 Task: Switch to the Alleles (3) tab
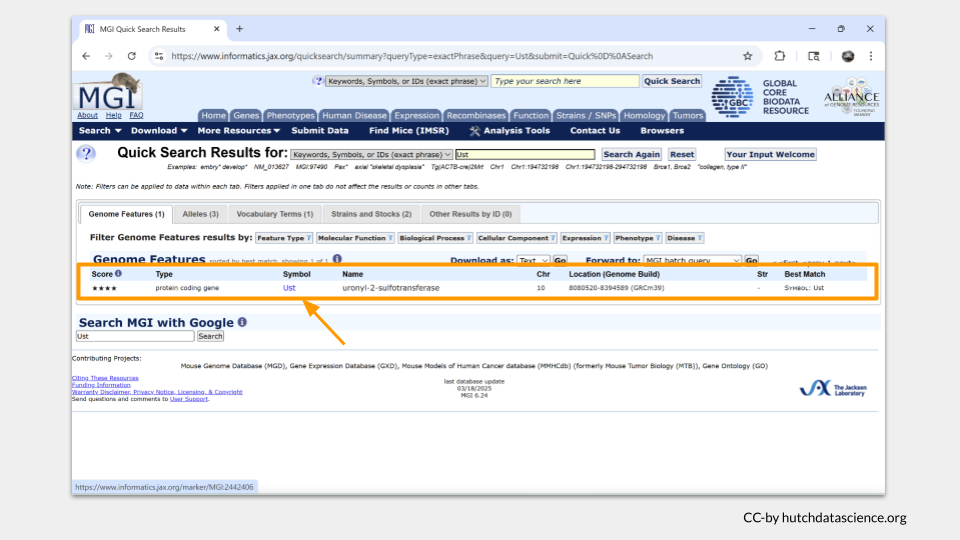(200, 214)
